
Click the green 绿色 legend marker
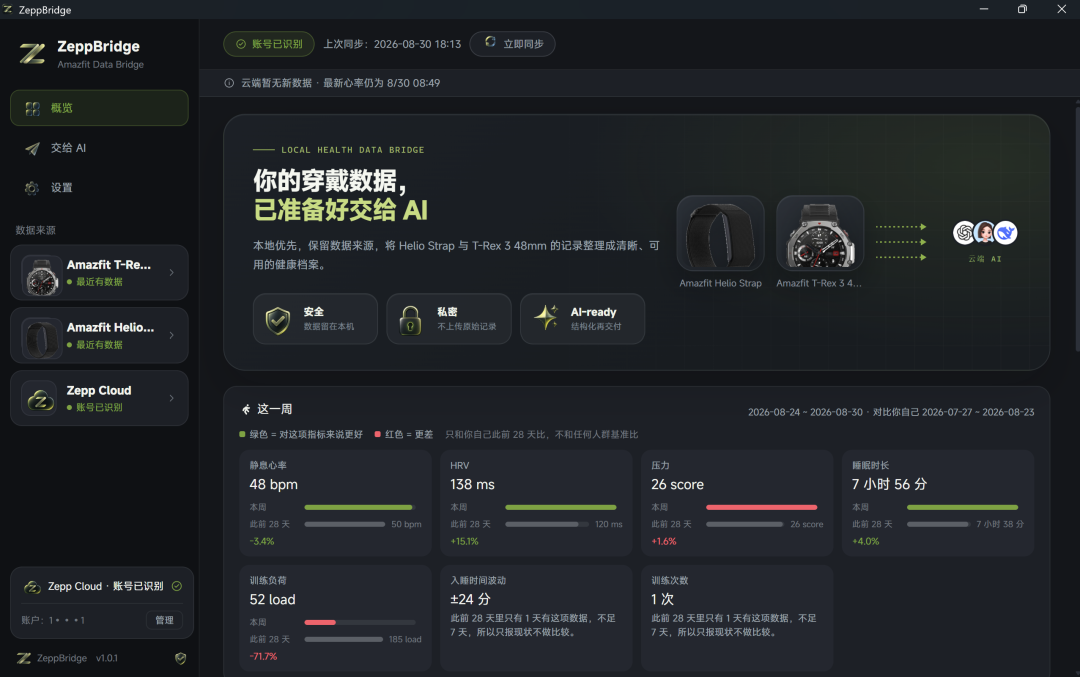point(242,435)
